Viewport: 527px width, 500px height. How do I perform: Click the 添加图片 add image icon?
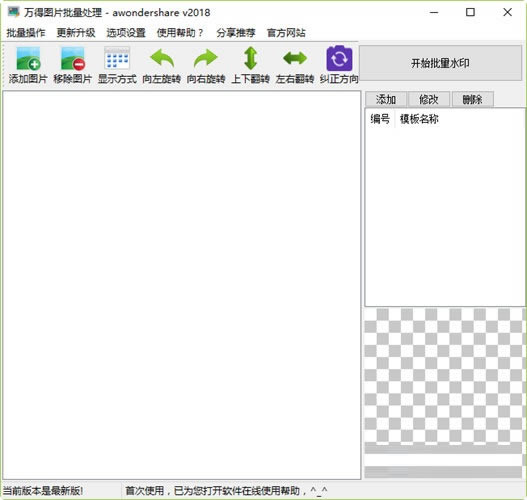tap(28, 59)
